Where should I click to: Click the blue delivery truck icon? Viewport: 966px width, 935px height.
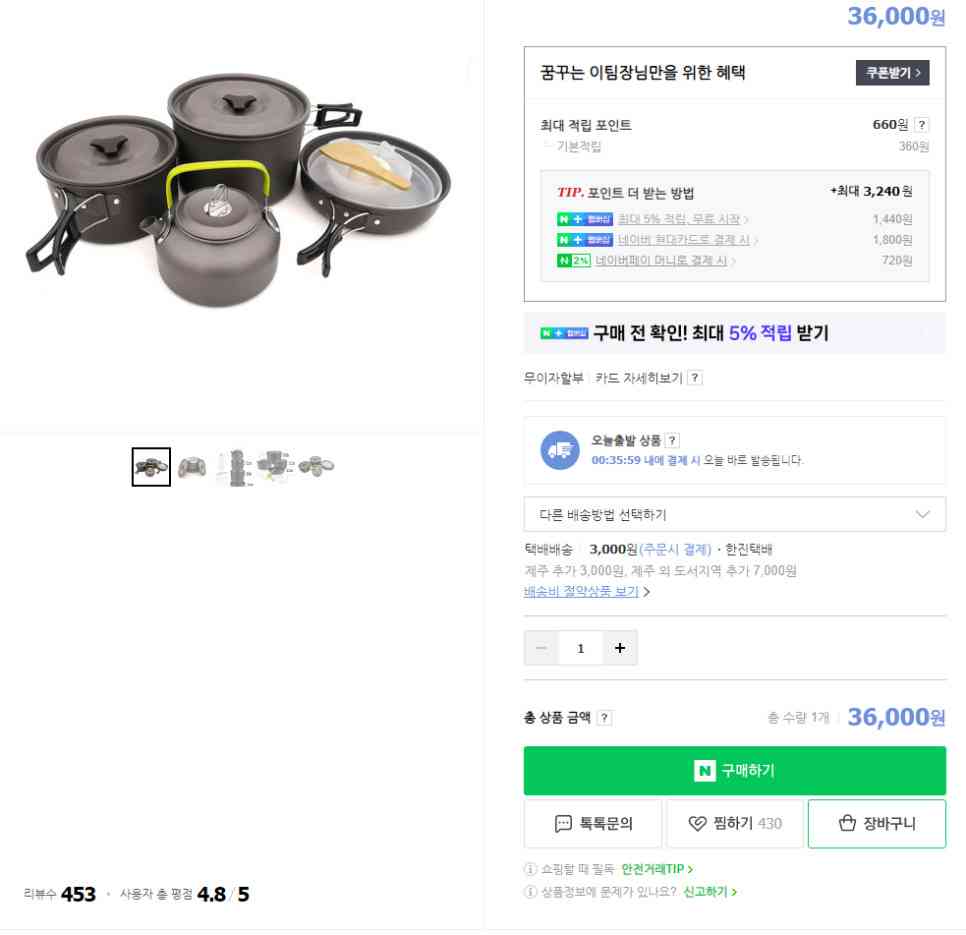[x=559, y=450]
